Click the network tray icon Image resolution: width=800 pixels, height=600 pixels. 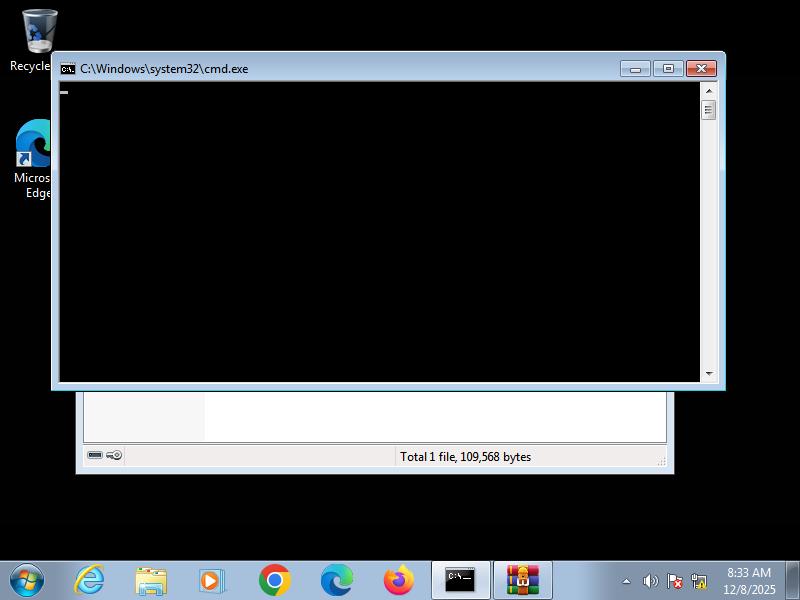click(x=699, y=581)
